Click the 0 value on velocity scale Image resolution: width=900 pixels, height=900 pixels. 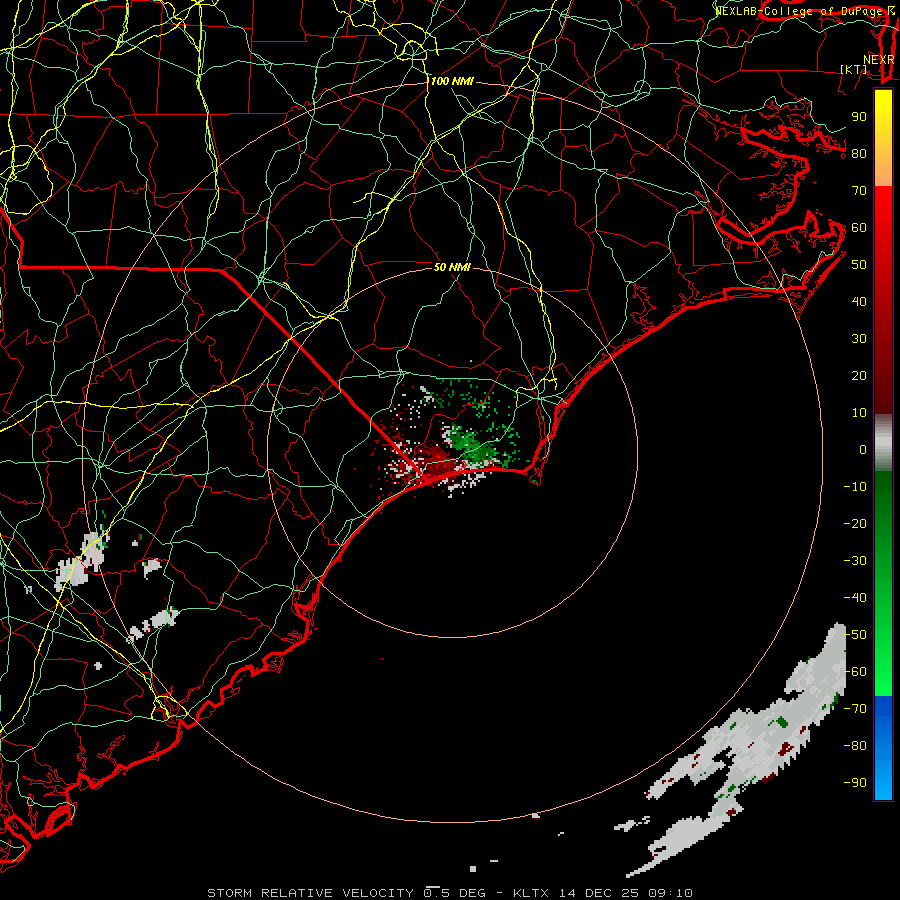863,450
